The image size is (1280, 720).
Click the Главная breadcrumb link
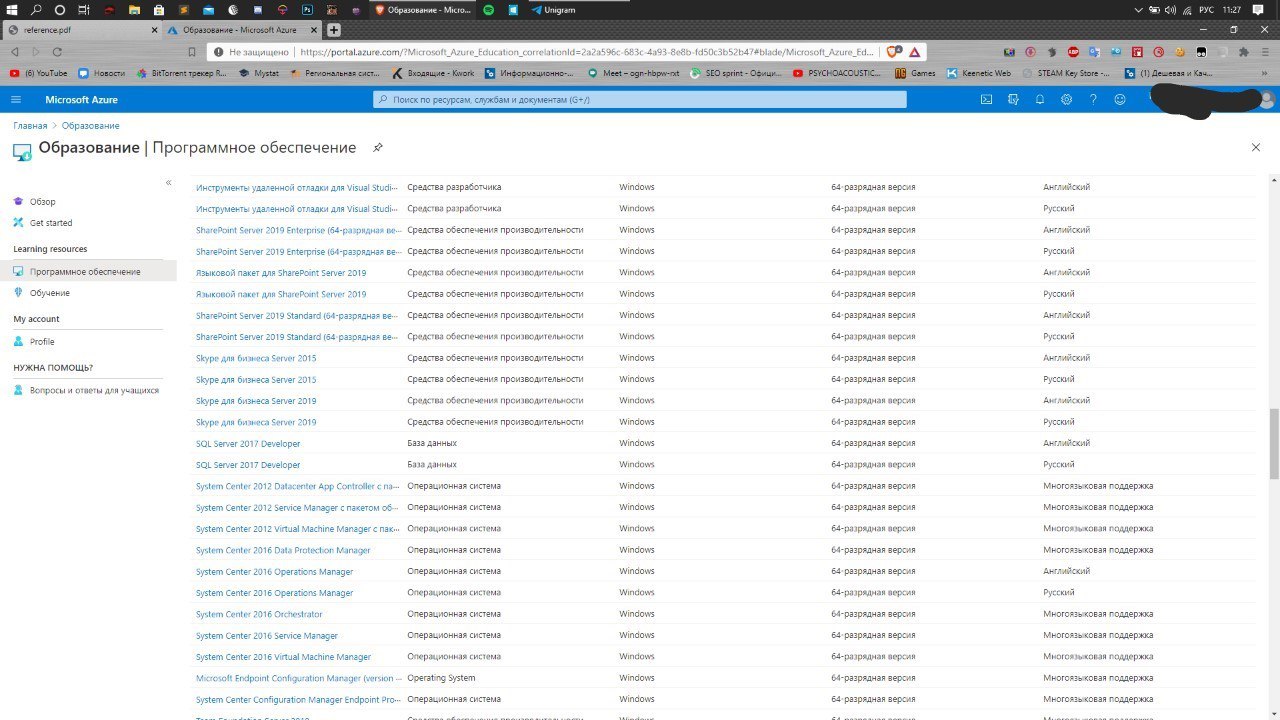pos(30,126)
